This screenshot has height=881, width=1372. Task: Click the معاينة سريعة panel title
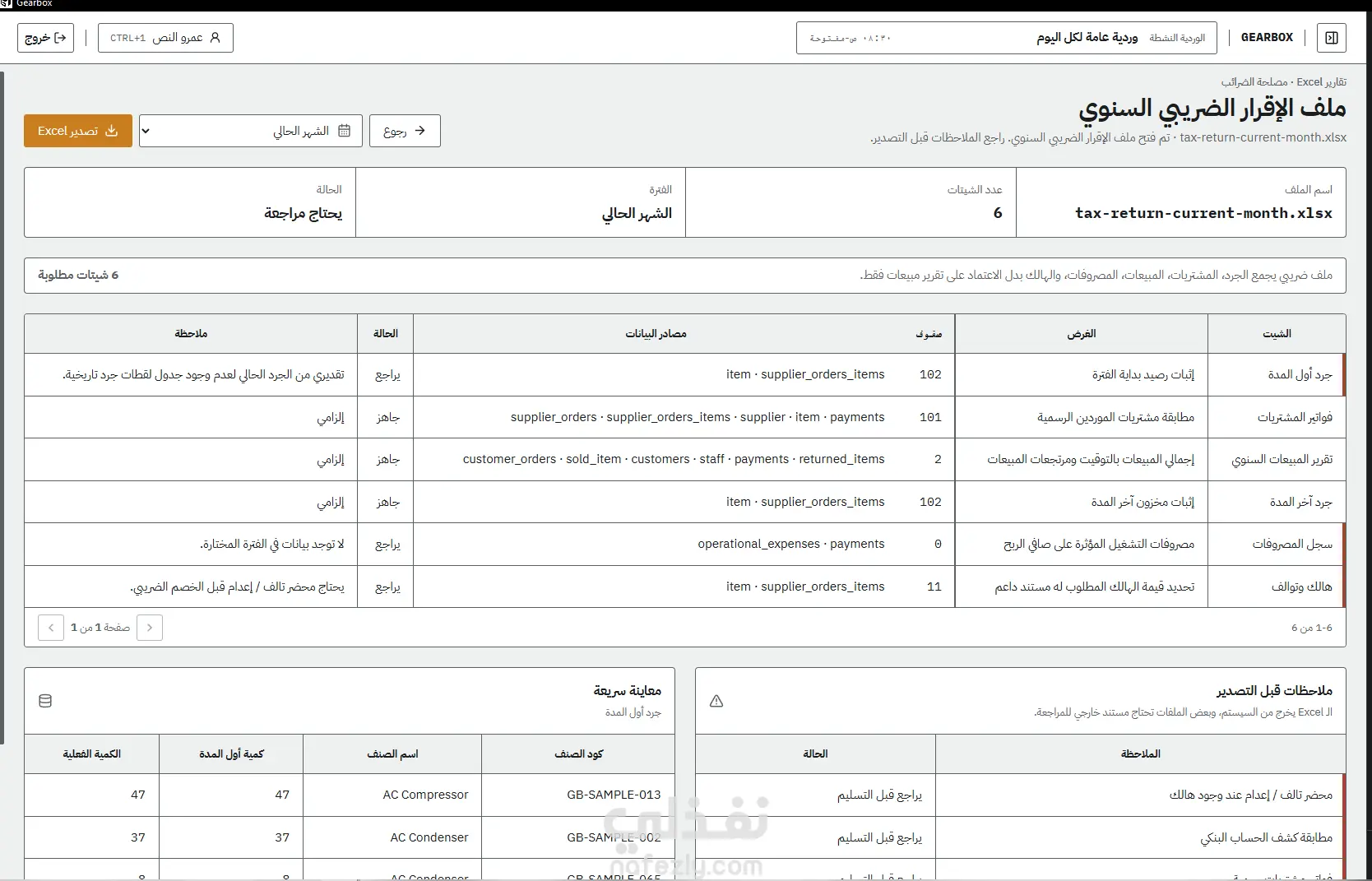click(x=628, y=691)
